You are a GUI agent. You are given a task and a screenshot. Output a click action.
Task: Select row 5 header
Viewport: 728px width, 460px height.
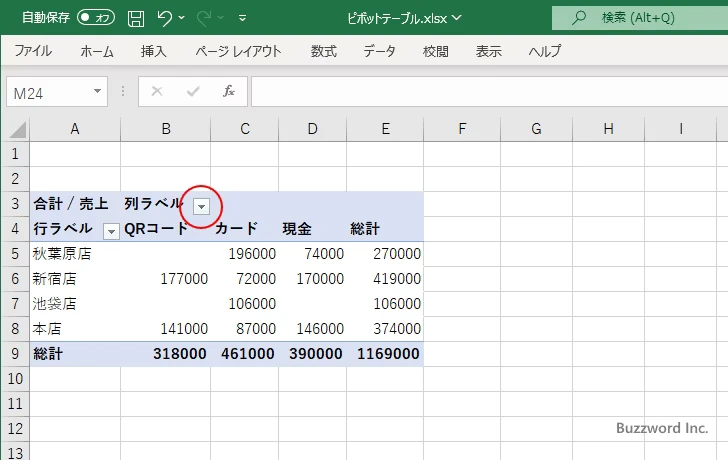click(15, 254)
